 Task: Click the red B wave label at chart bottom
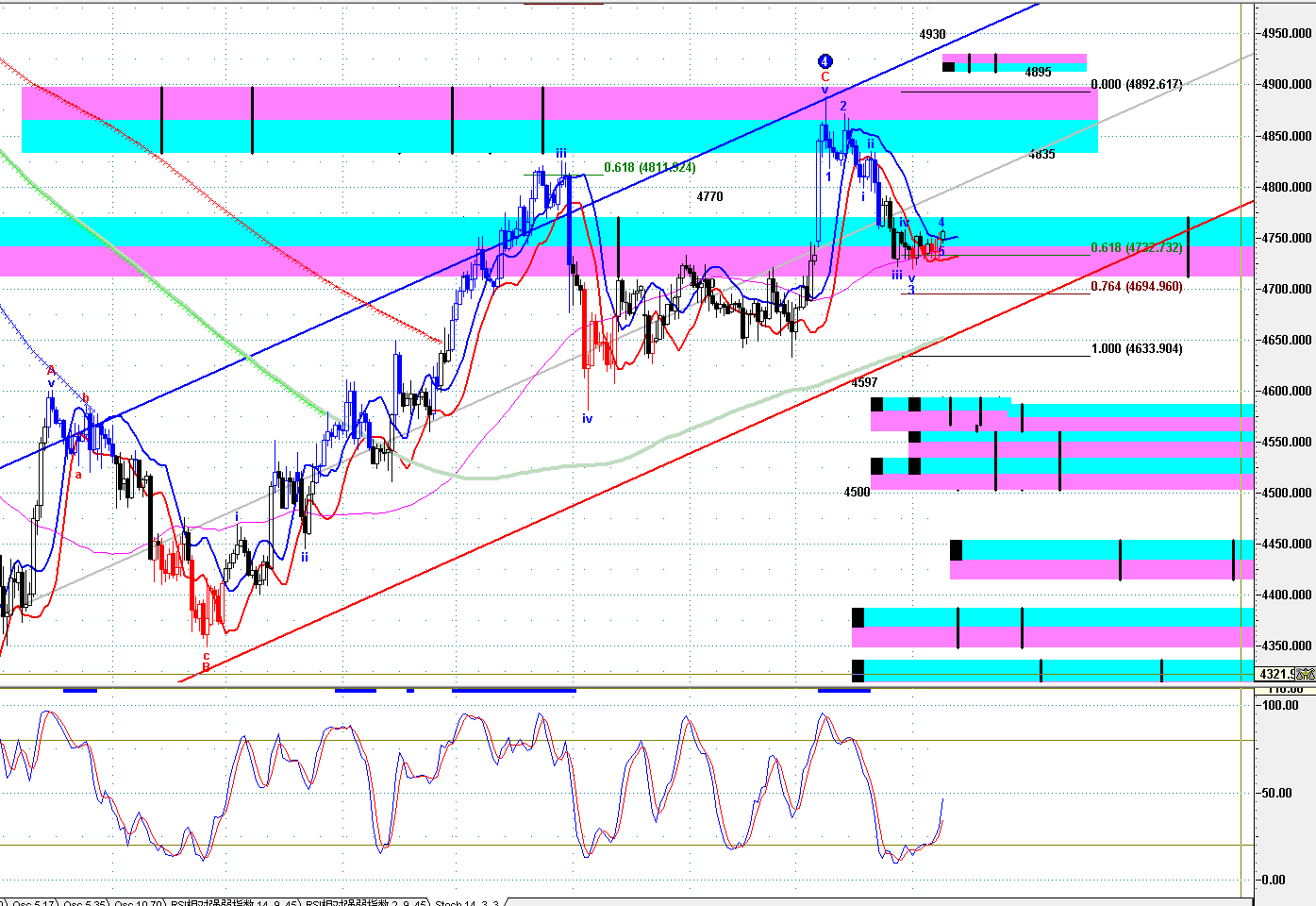tap(206, 667)
